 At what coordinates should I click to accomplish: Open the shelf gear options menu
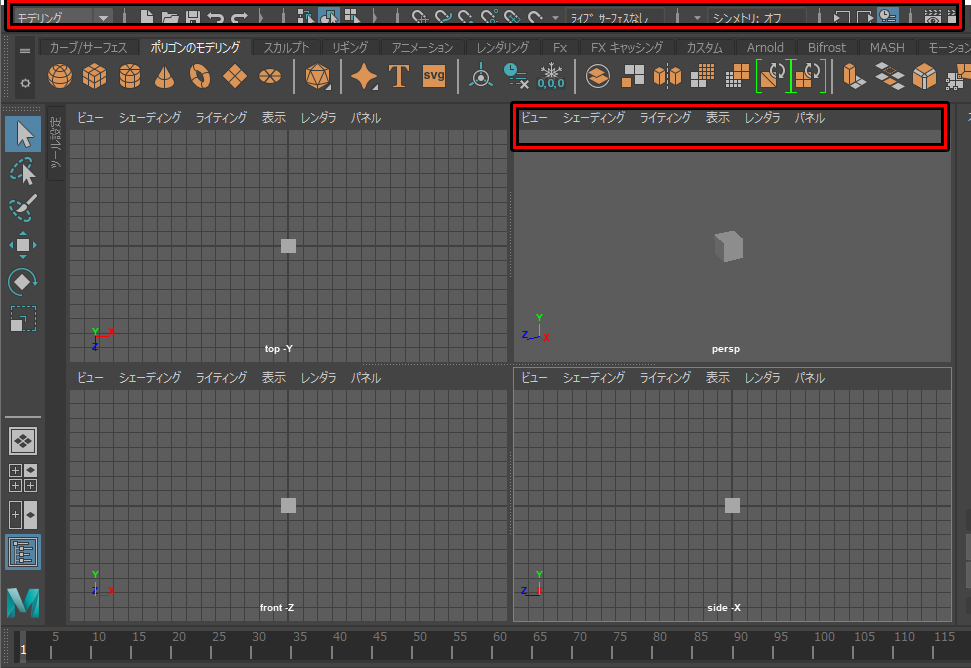coord(25,83)
